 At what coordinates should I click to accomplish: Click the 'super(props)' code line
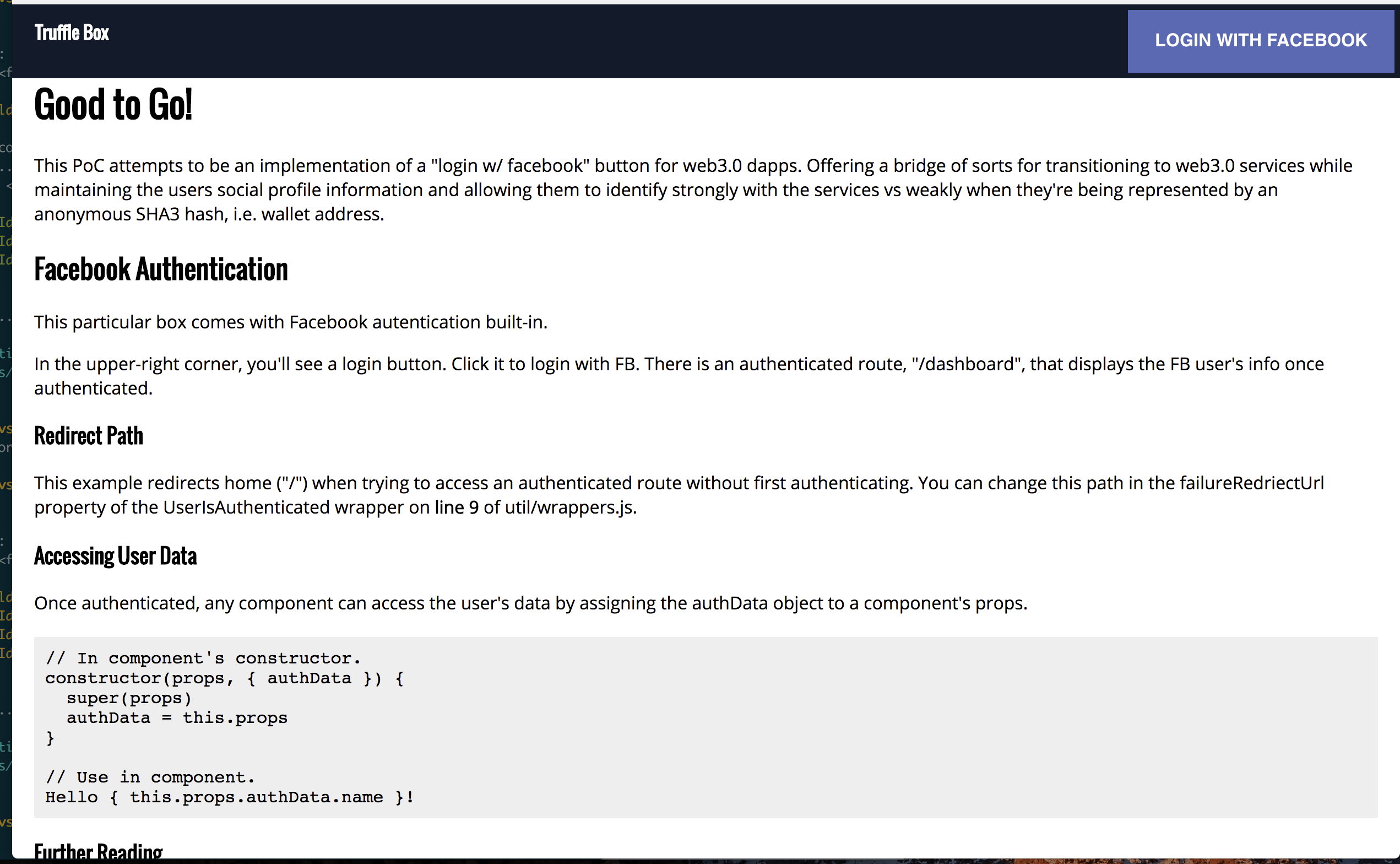129,698
